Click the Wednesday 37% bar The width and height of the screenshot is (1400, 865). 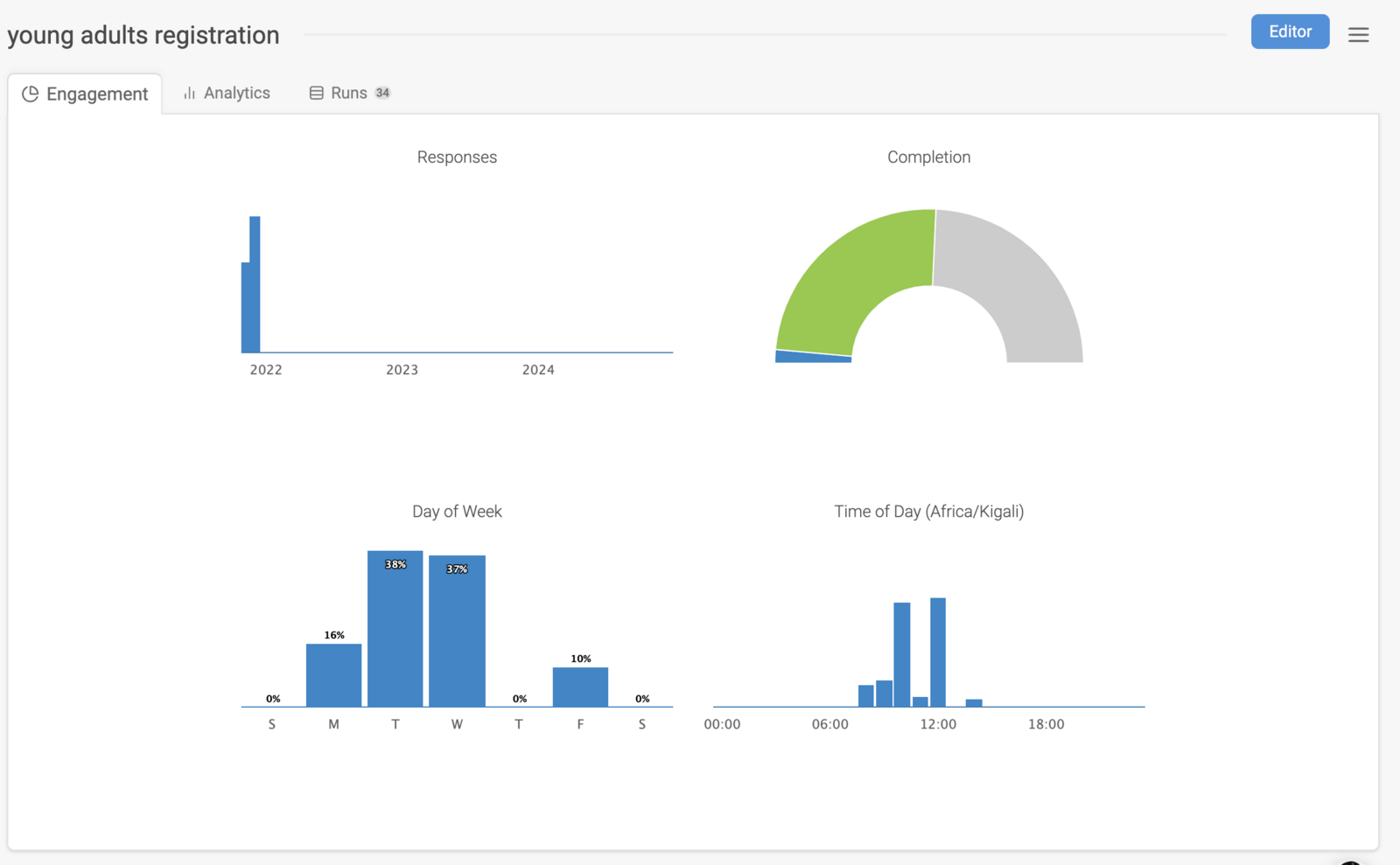457,631
